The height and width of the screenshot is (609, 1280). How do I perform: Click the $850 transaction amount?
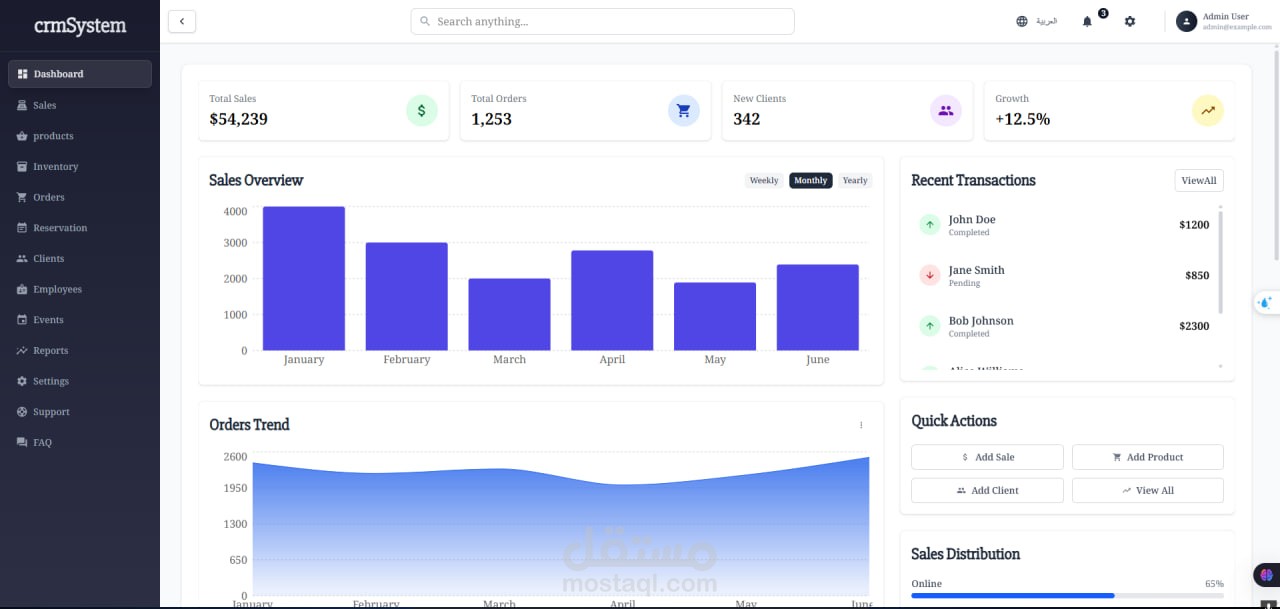(x=1197, y=275)
